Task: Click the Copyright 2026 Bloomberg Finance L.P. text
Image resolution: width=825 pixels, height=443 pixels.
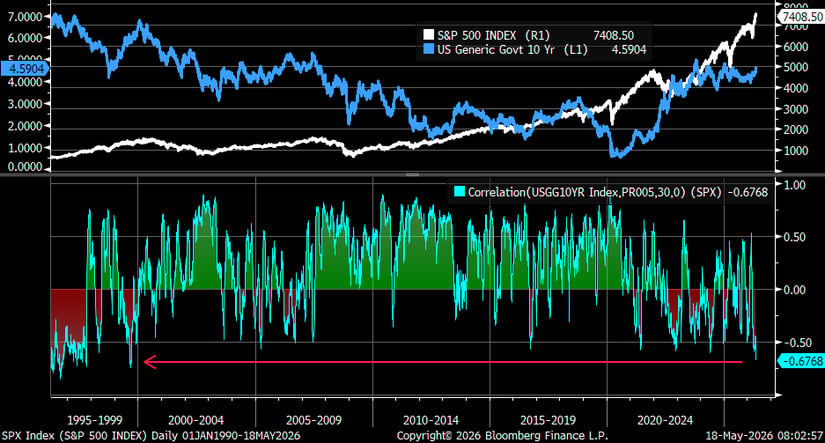Action: pyautogui.click(x=502, y=436)
